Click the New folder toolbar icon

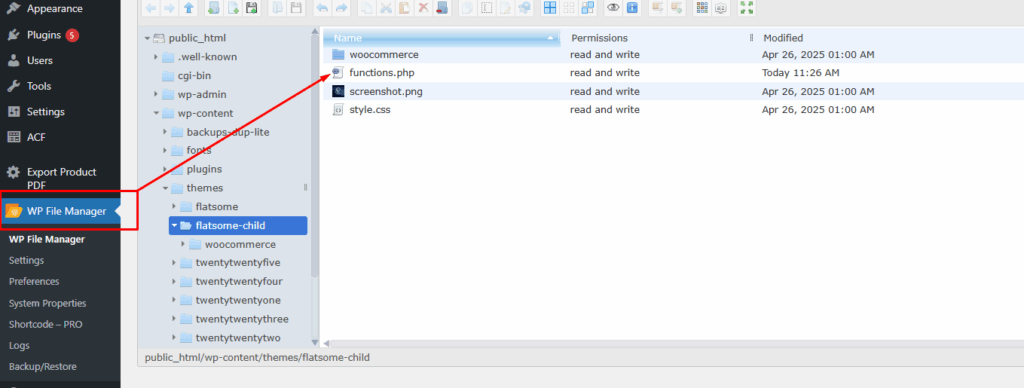click(x=213, y=8)
